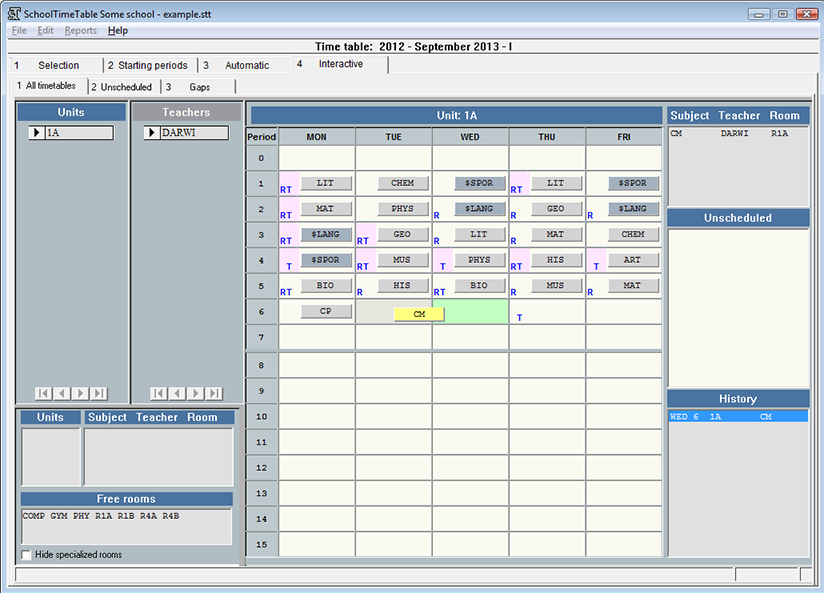
Task: Open the File menu
Action: click(x=19, y=30)
